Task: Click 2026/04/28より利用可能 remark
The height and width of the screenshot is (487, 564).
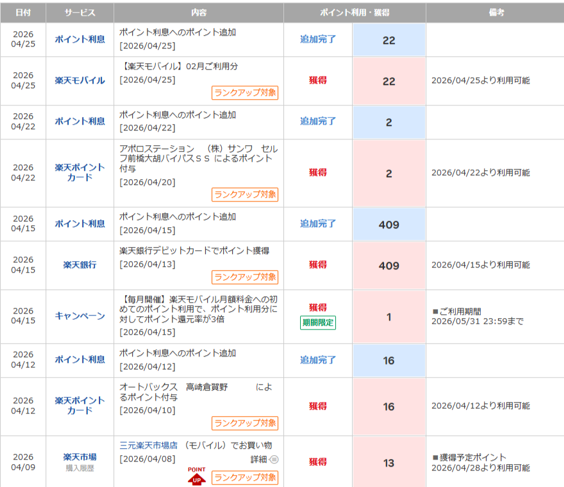Action: 481,468
